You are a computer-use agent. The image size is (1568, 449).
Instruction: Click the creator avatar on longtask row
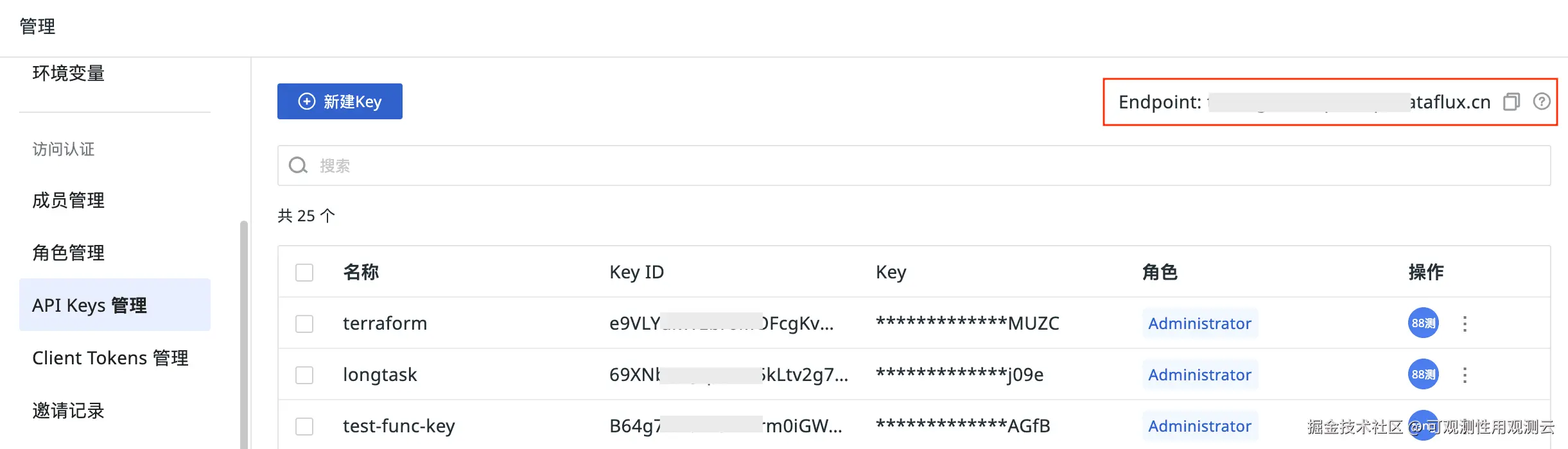click(1423, 375)
